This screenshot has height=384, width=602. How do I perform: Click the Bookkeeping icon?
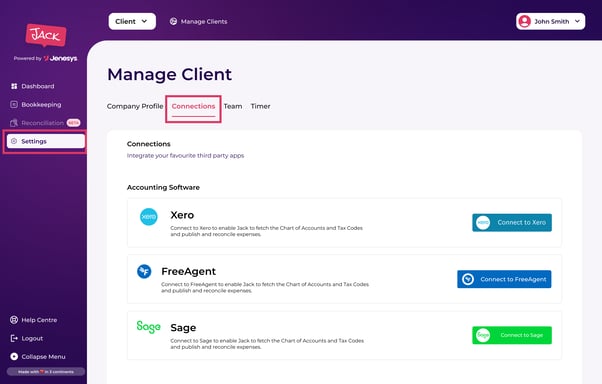tap(14, 104)
